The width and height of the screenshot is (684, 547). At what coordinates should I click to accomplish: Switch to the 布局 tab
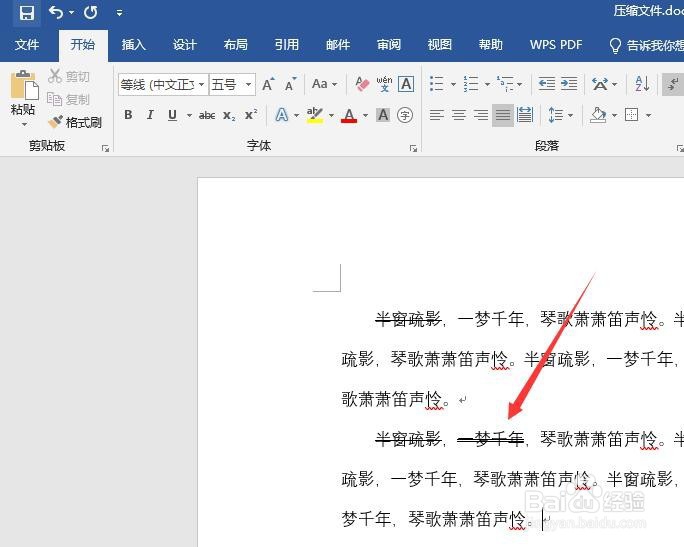(236, 44)
